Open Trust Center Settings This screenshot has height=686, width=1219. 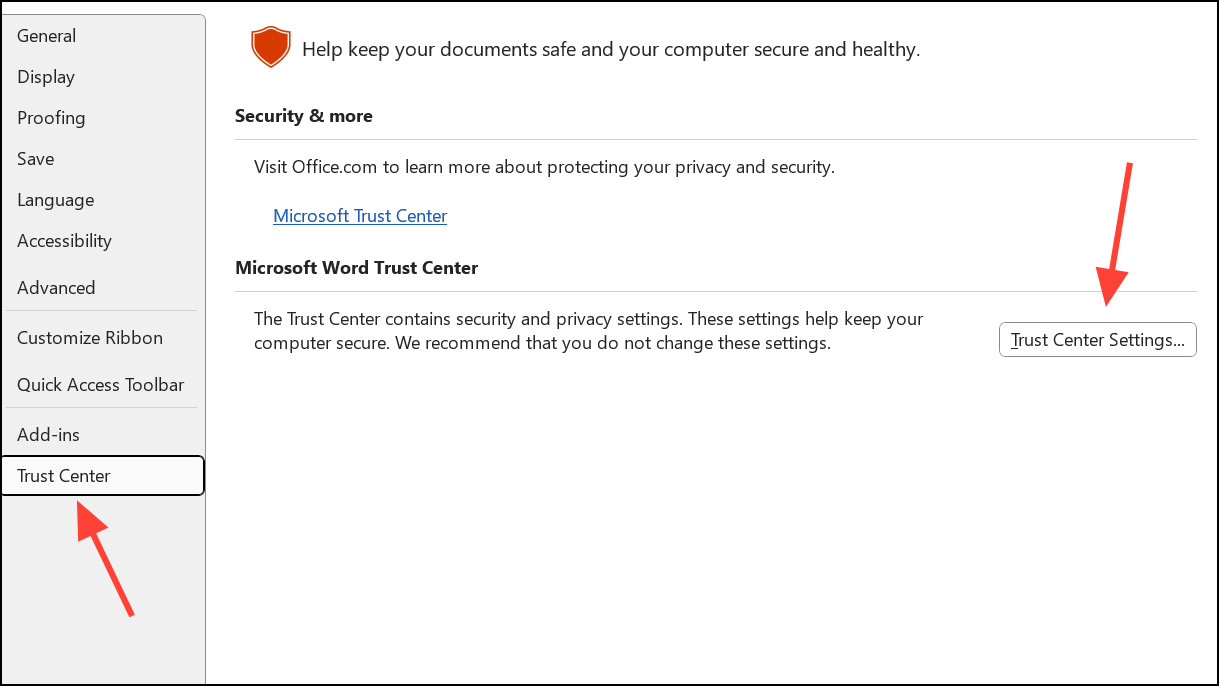click(x=1097, y=339)
